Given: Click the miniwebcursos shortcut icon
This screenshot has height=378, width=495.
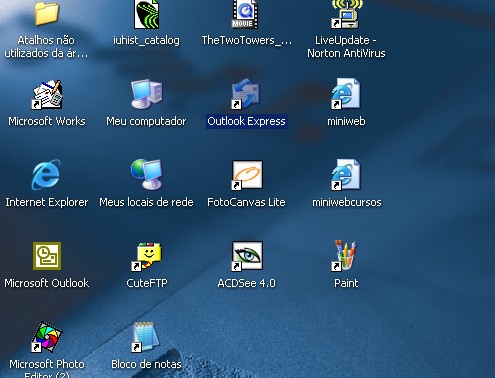Looking at the screenshot, I should pos(346,175).
